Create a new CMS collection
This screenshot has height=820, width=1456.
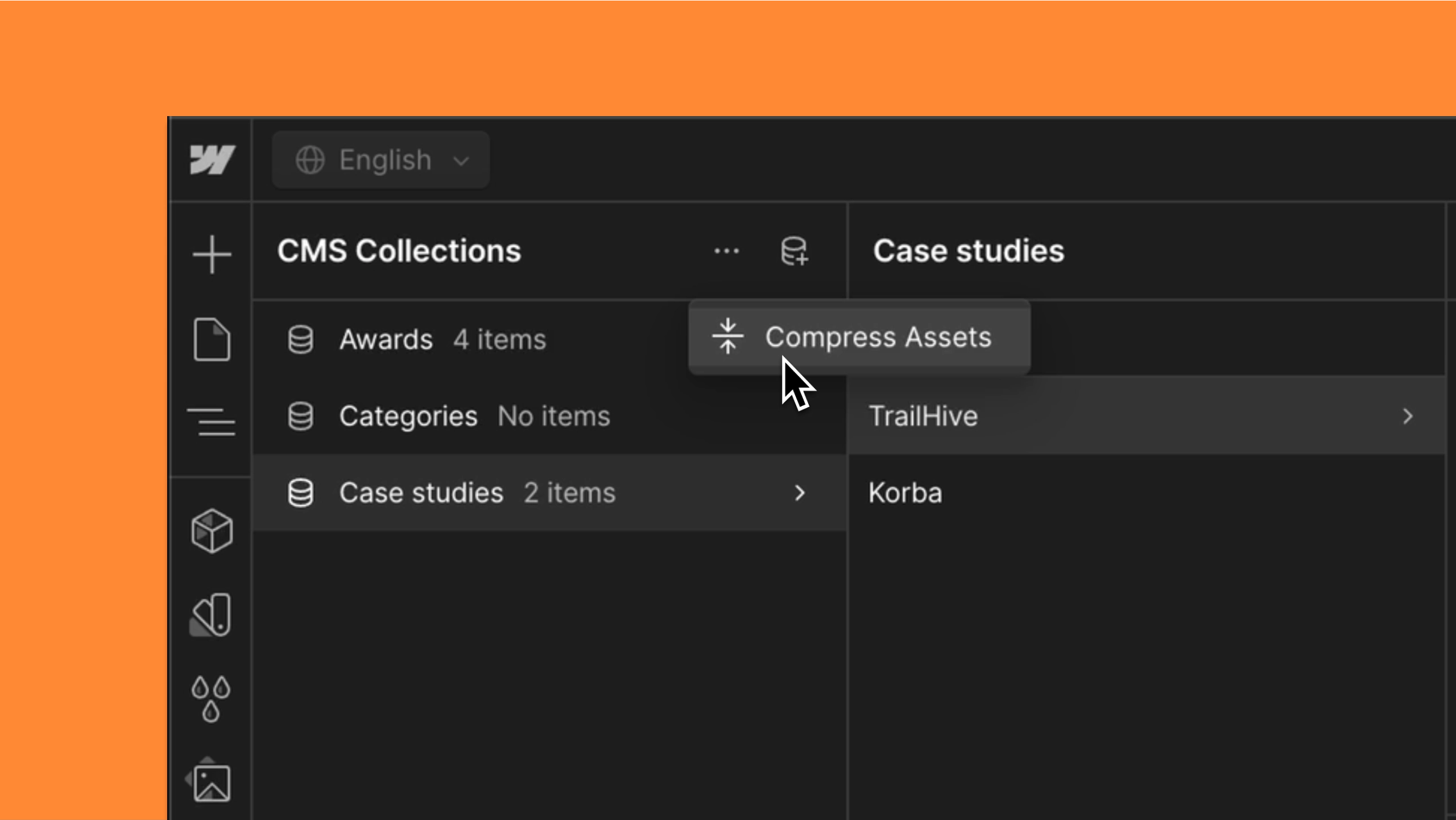[795, 251]
